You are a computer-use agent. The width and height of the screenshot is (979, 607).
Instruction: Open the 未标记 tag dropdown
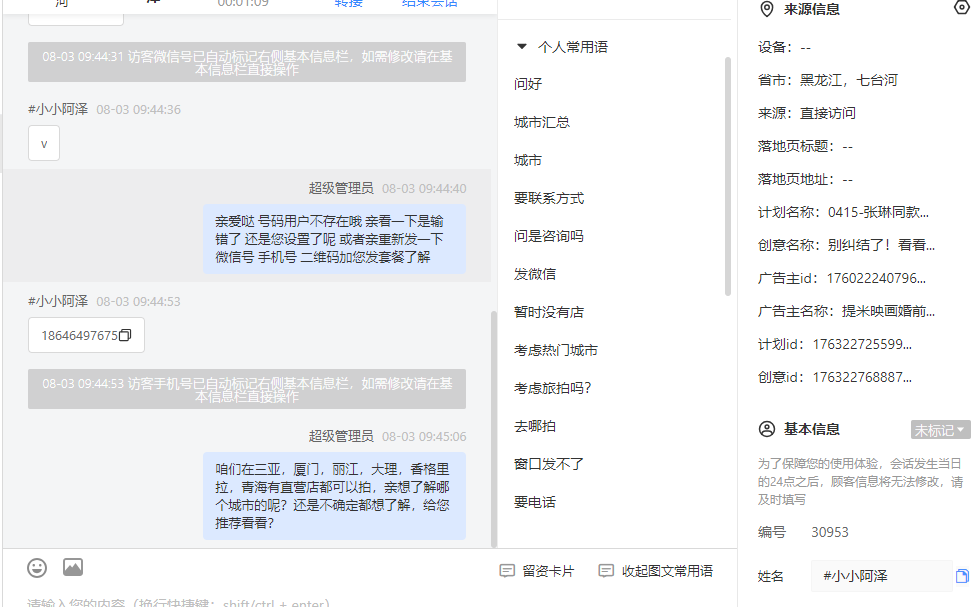pos(940,430)
